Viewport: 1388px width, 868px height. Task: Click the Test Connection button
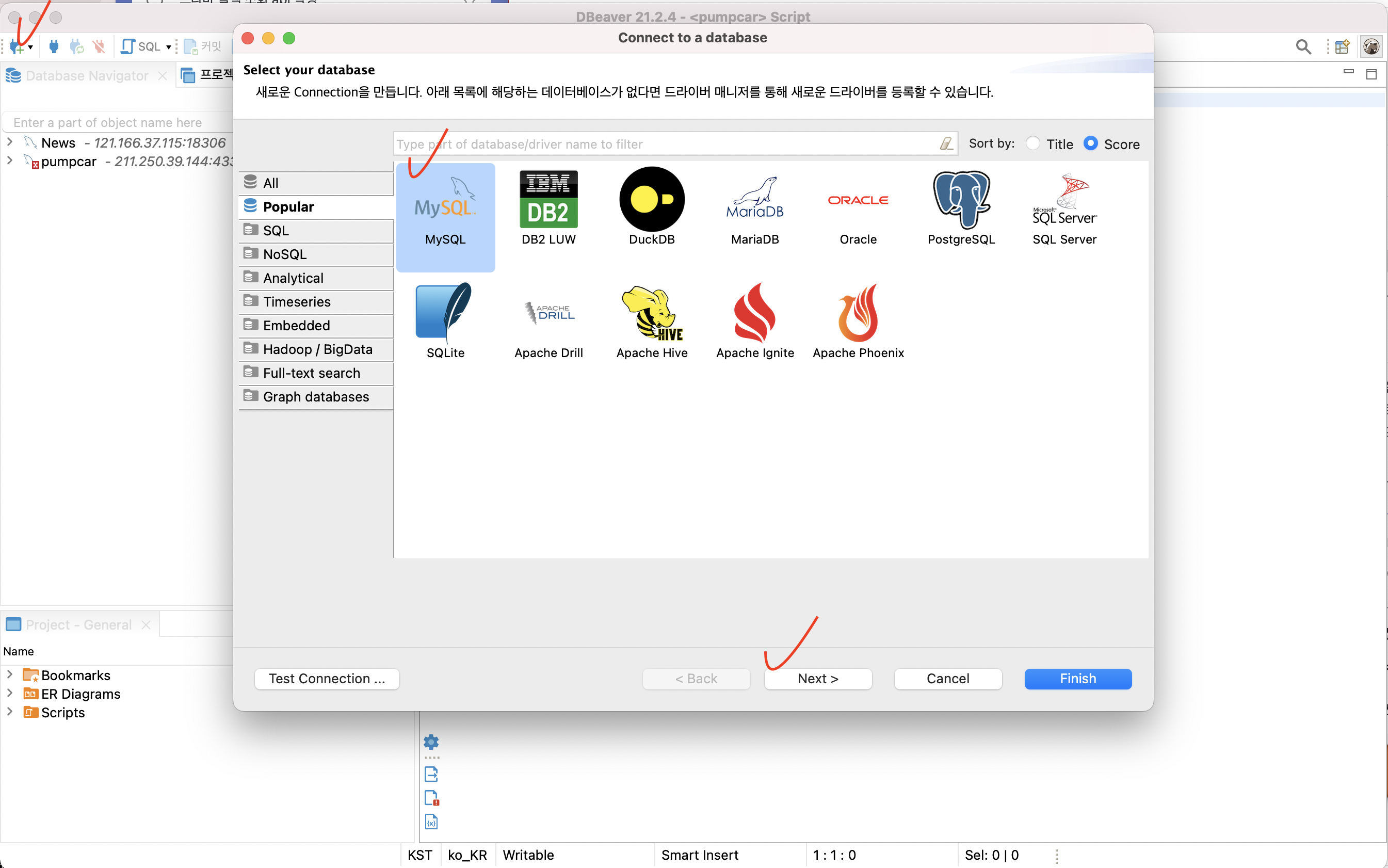click(x=327, y=679)
